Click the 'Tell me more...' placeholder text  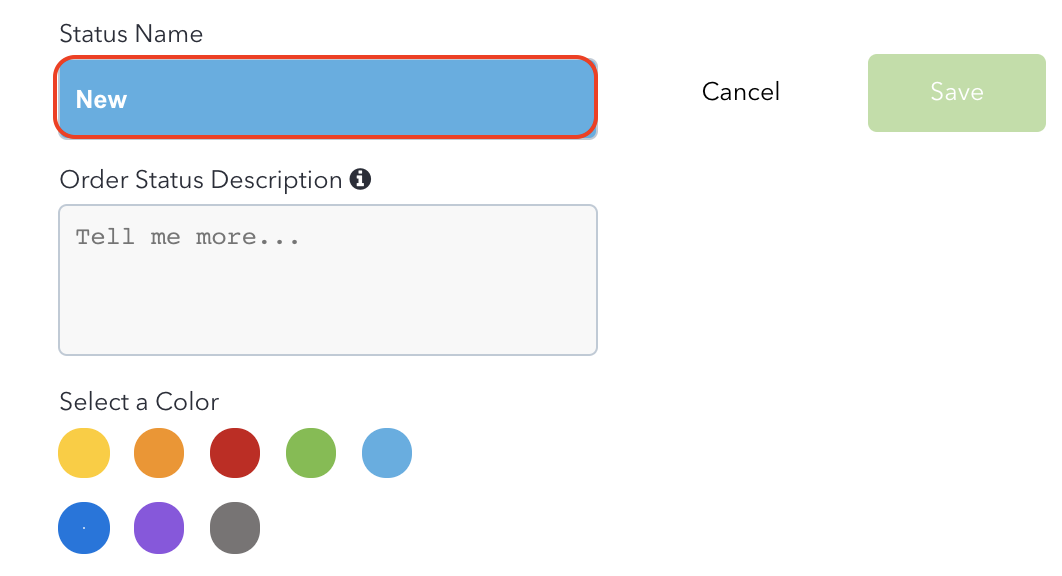click(187, 237)
